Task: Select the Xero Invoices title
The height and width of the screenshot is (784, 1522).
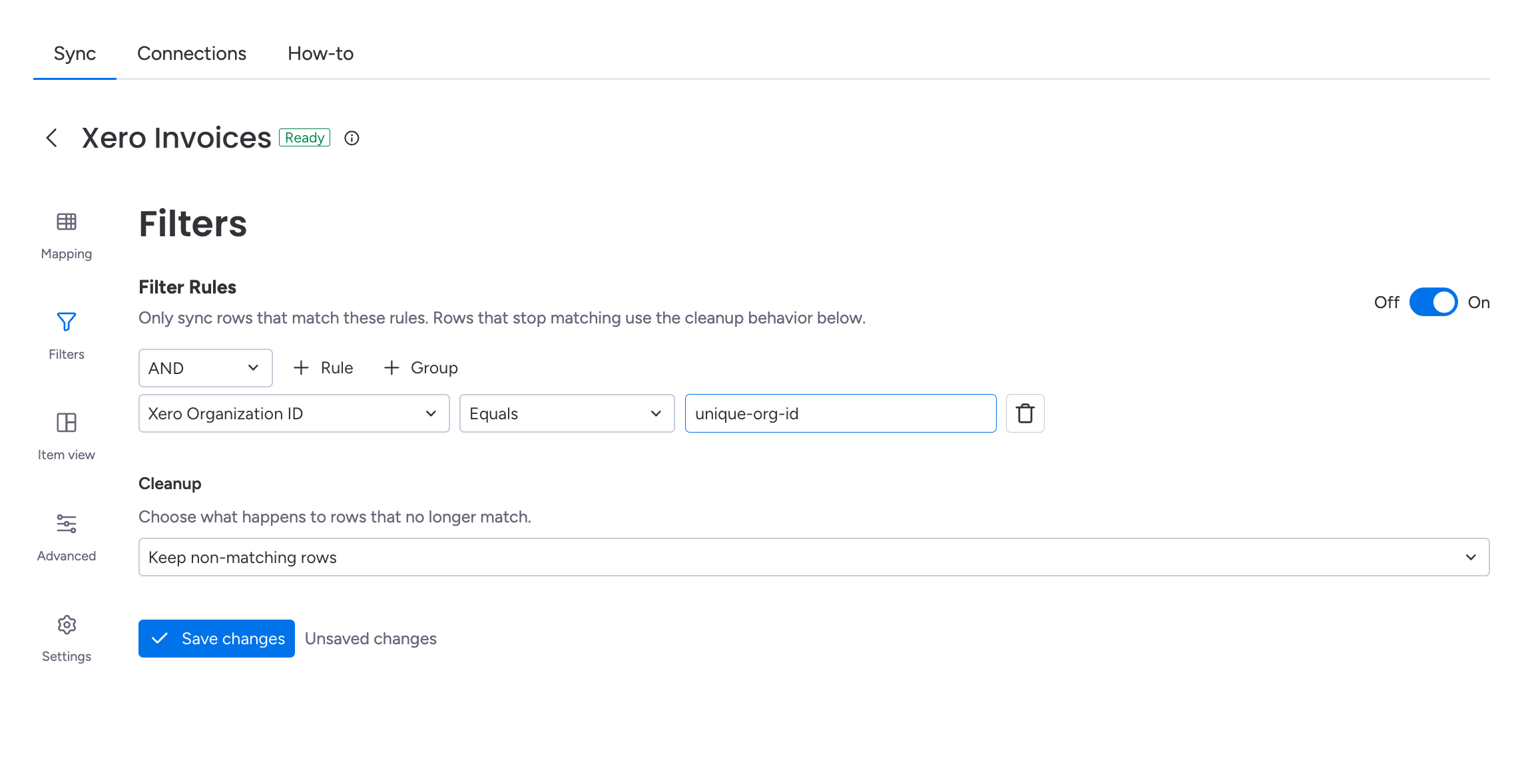Action: (x=176, y=138)
